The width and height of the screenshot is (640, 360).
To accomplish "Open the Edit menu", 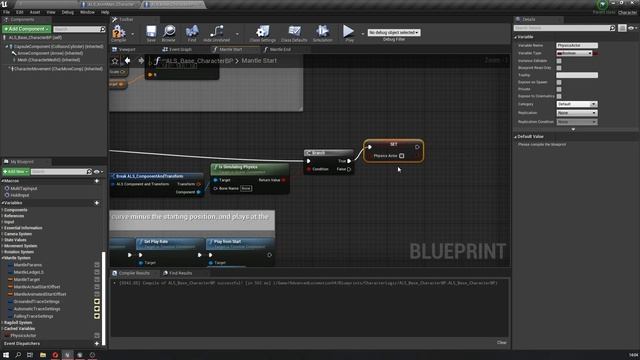I will coord(20,12).
